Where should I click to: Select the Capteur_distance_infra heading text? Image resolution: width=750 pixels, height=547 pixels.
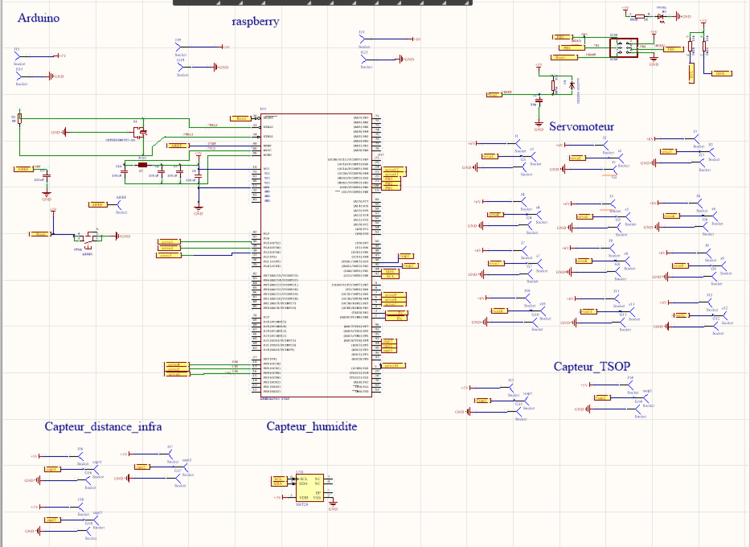pos(103,427)
